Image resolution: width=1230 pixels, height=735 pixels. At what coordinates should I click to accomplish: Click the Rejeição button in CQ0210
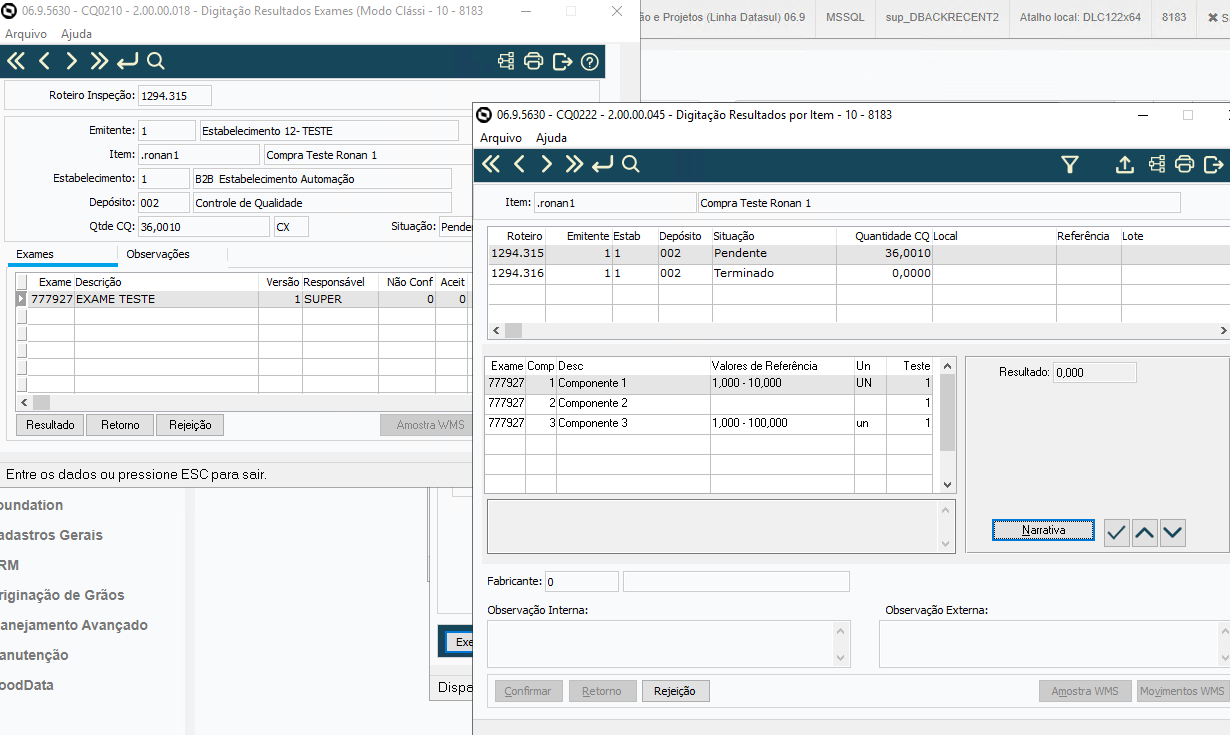[x=190, y=425]
